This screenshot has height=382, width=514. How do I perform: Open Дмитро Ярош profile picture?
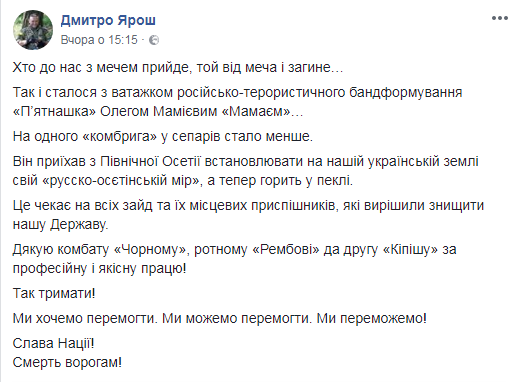click(x=33, y=30)
